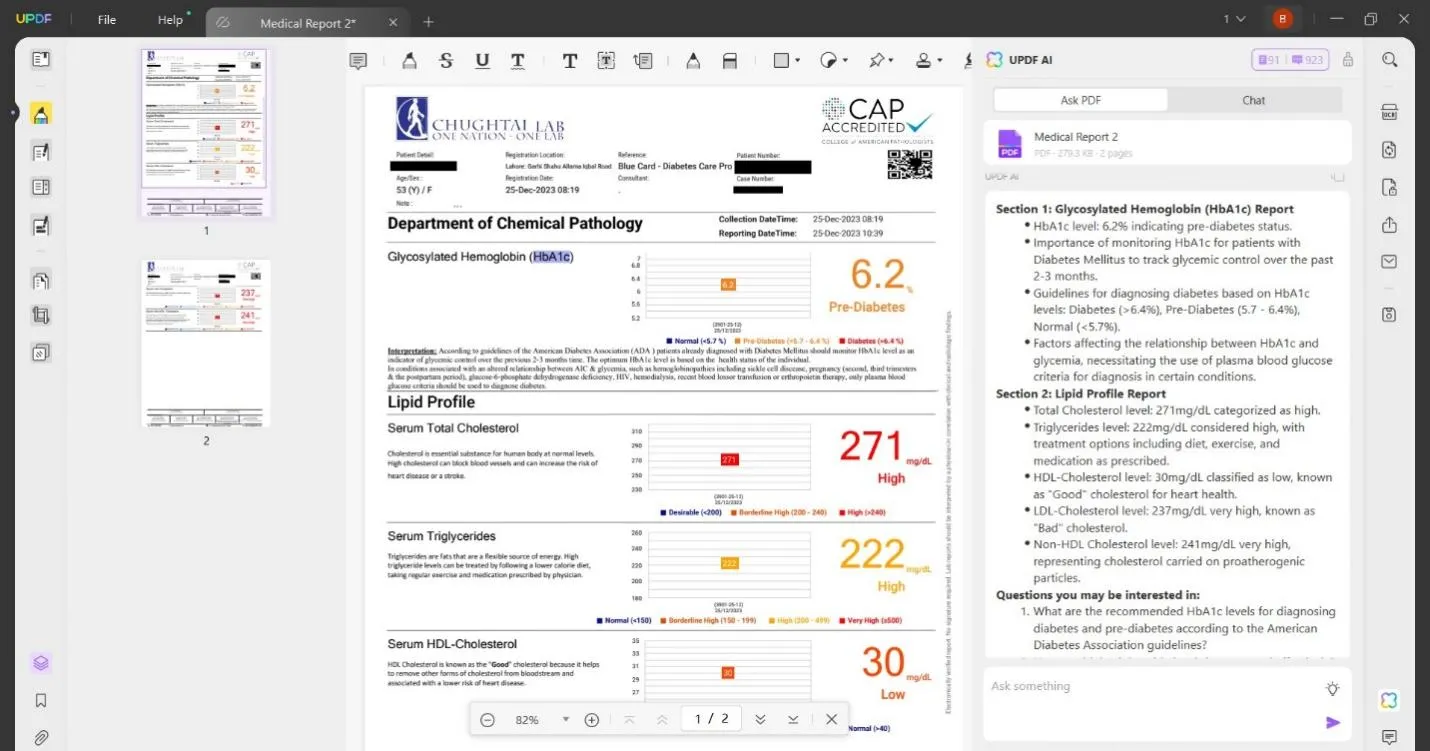This screenshot has width=1430, height=751.
Task: Click the copy icon above AI response
Action: [1338, 177]
